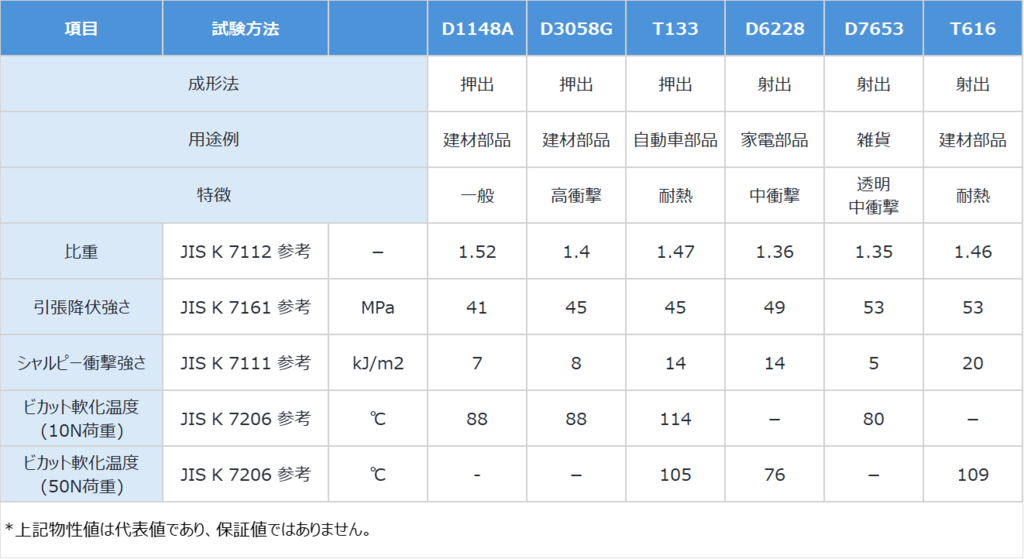Select the 特徴 row label
1024x559 pixels.
214,195
